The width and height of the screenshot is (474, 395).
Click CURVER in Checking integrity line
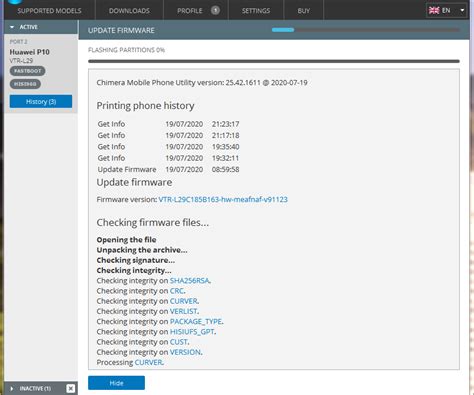(184, 301)
